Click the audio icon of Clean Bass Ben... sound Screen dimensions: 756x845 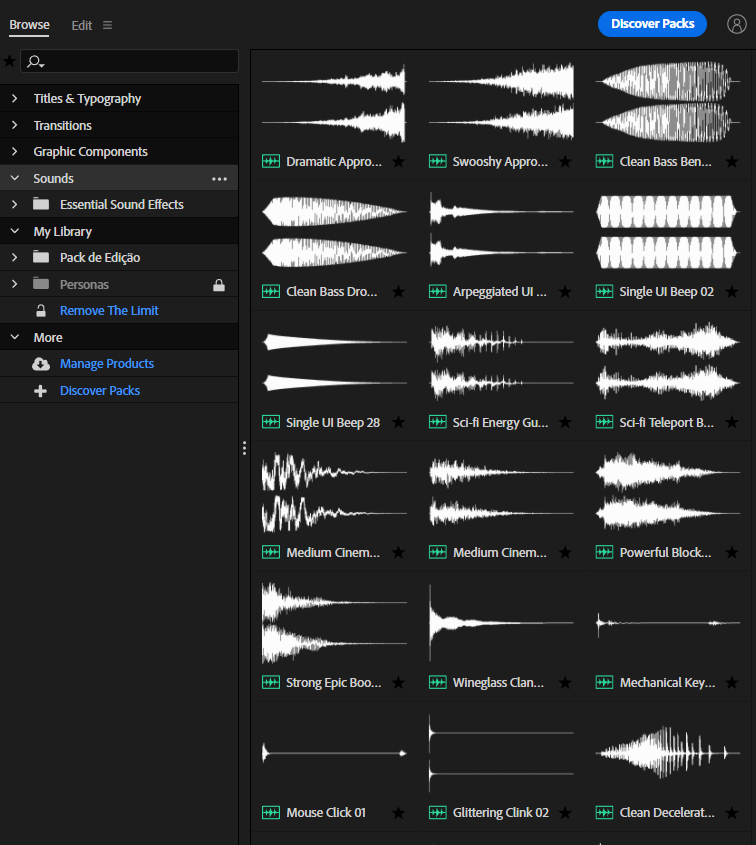[x=605, y=161]
